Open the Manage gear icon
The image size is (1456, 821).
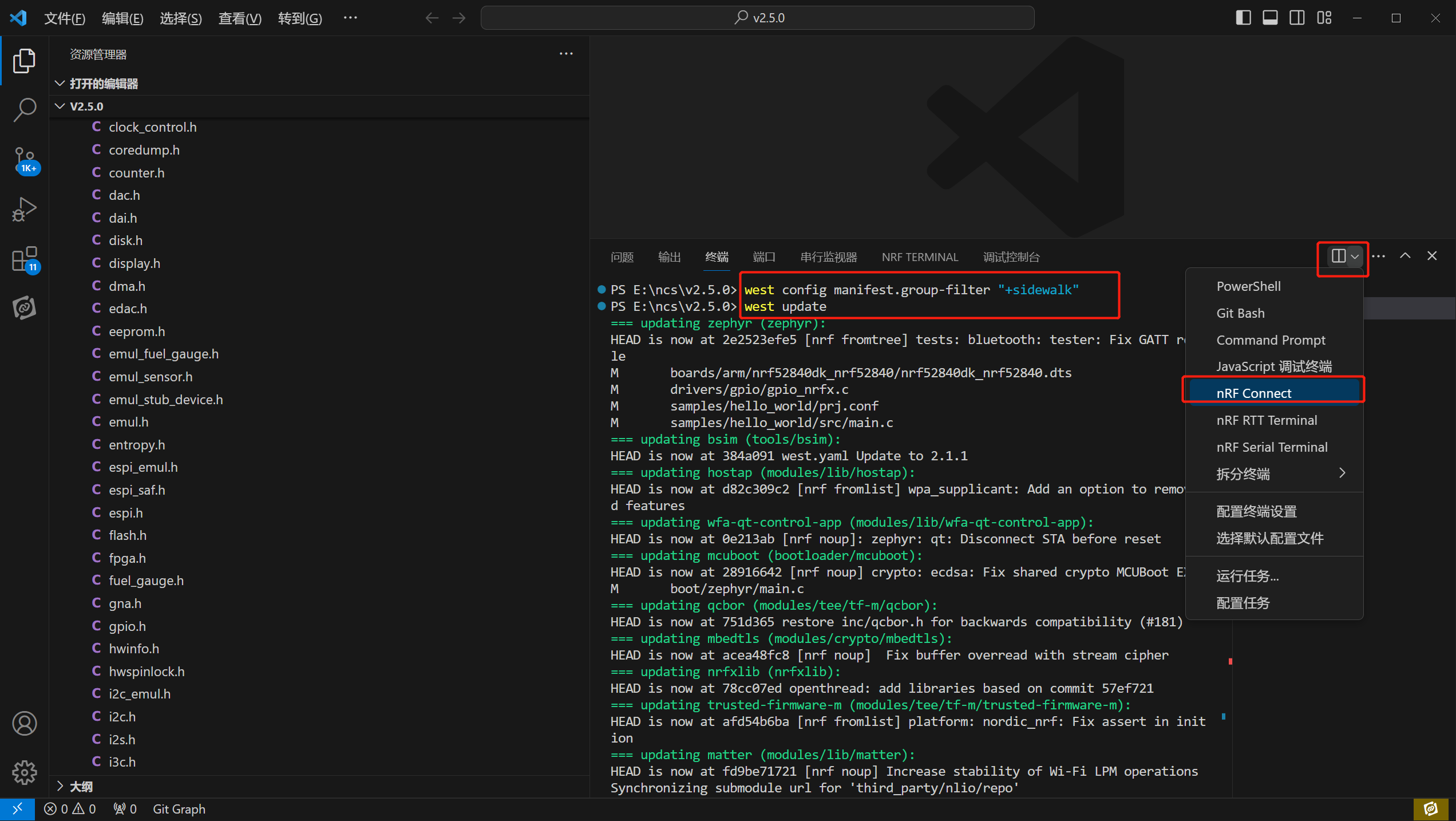(24, 773)
